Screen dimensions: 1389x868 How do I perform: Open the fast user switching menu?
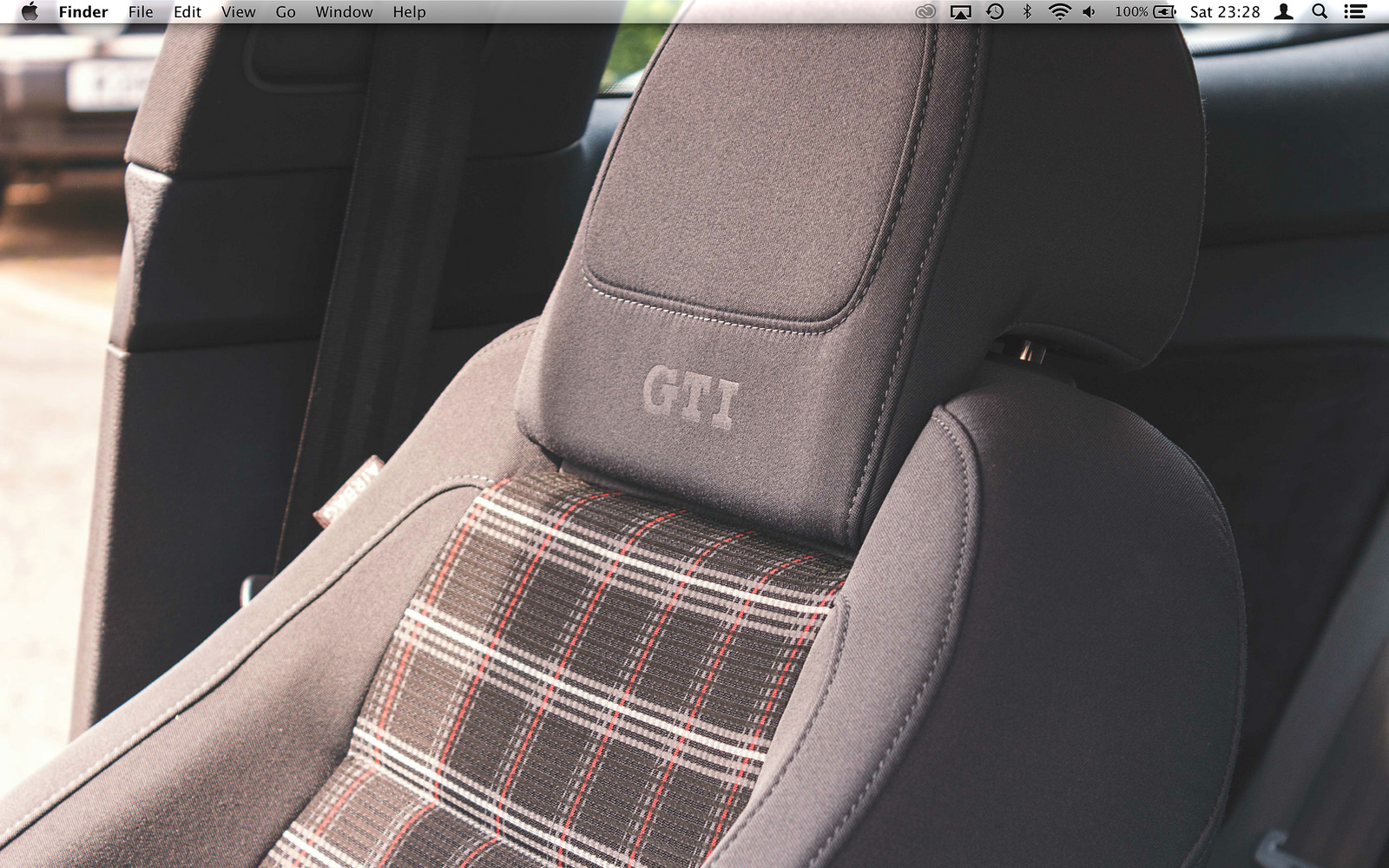1285,11
